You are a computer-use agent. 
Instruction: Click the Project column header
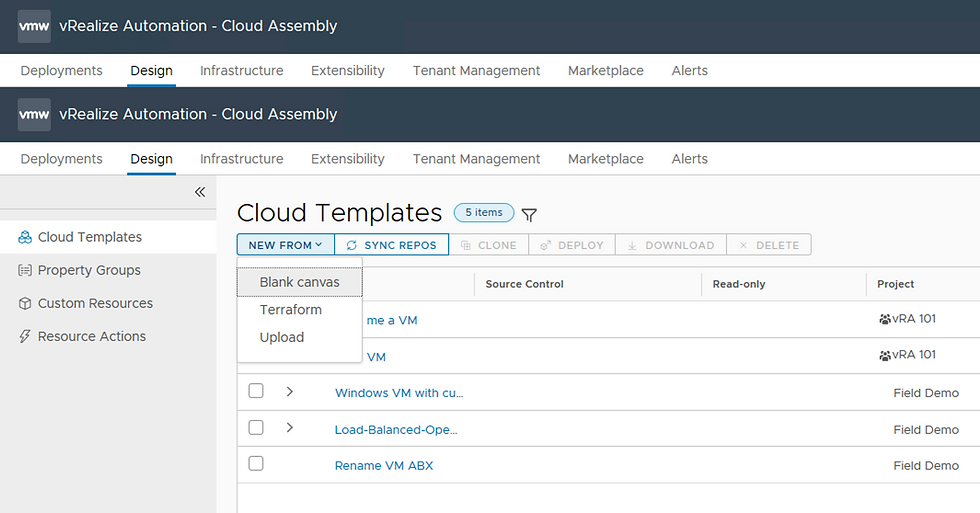pos(896,284)
